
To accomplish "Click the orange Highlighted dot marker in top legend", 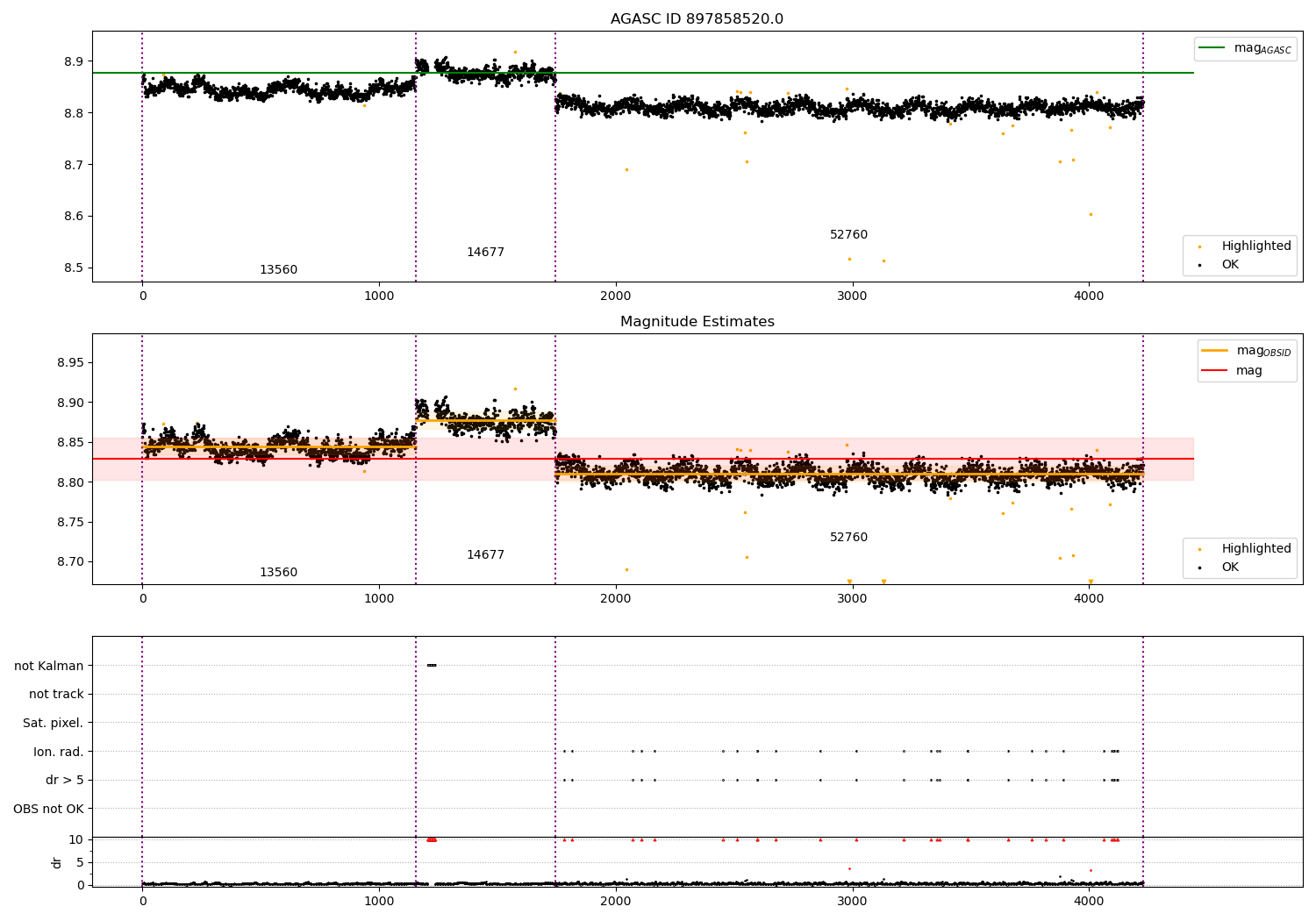I will pos(1199,246).
